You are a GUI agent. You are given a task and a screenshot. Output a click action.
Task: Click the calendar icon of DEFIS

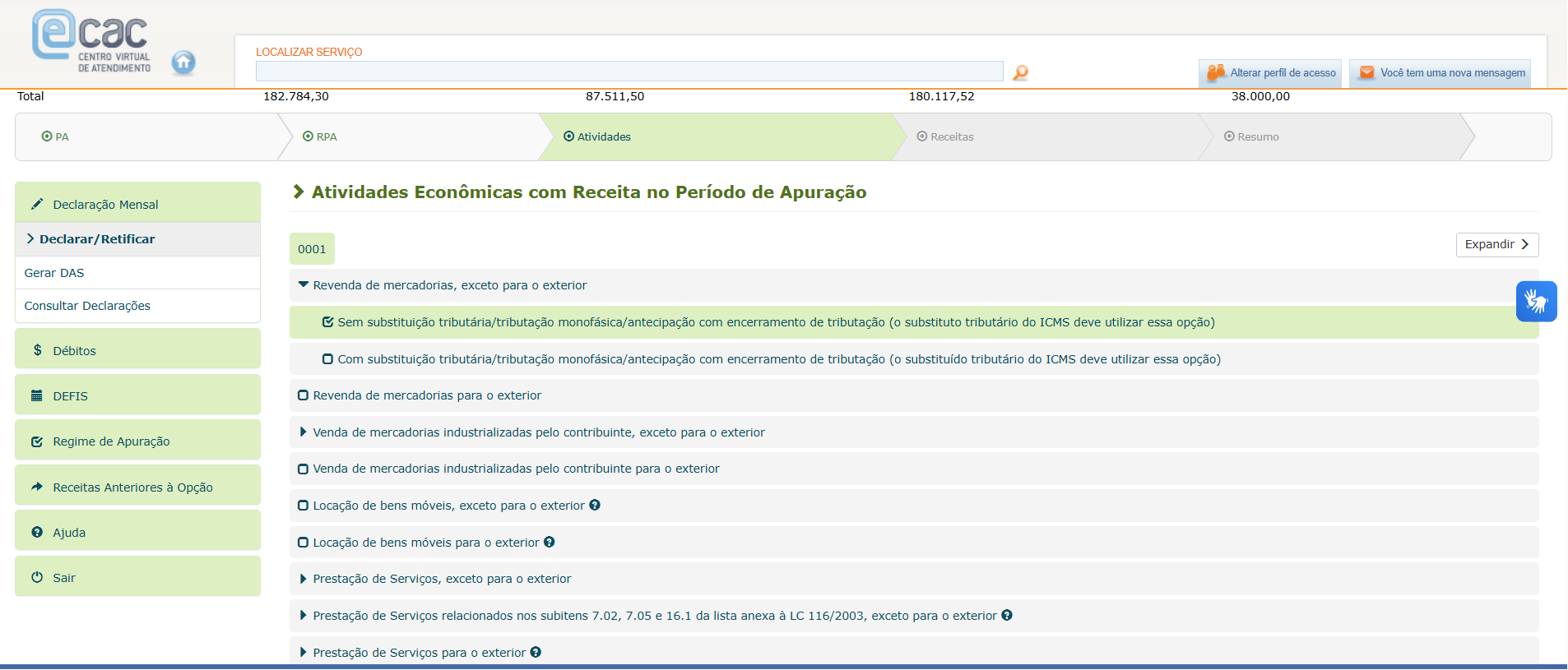tap(37, 395)
